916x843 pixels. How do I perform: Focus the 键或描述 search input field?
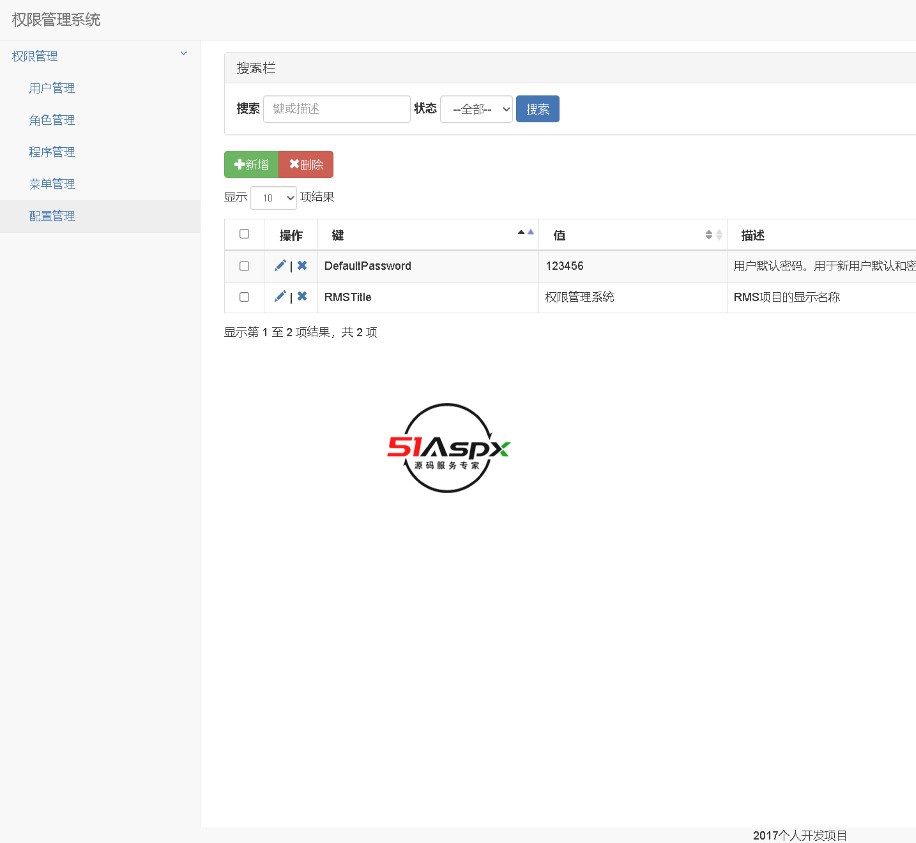(336, 109)
